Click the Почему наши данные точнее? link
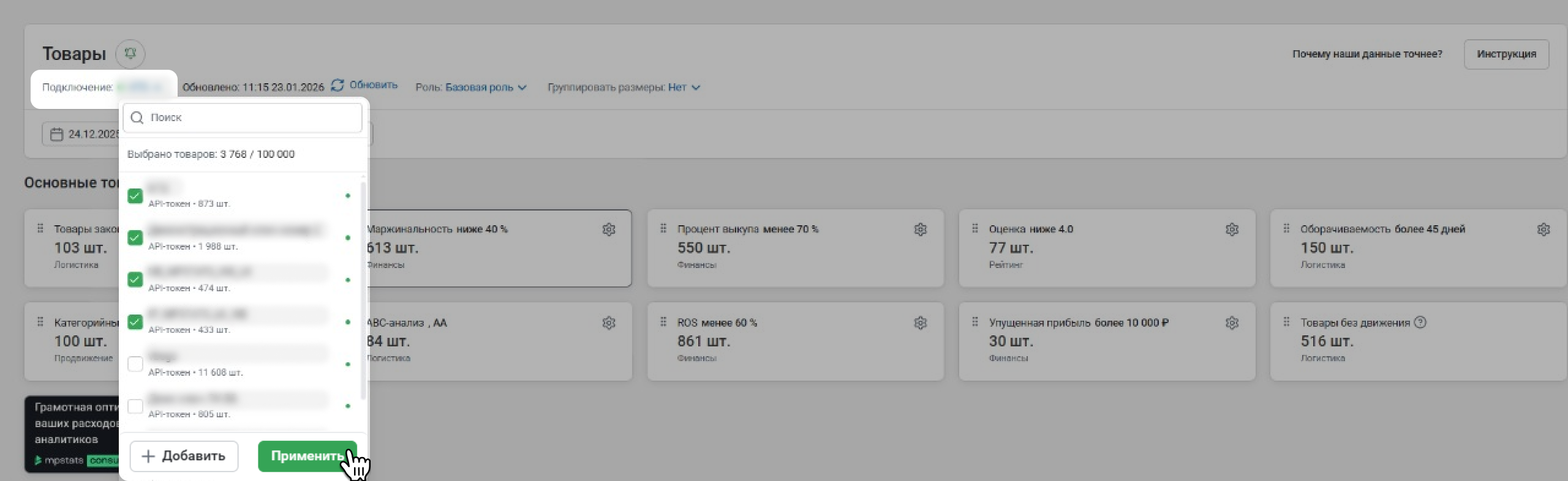The image size is (1568, 481). click(x=1366, y=54)
